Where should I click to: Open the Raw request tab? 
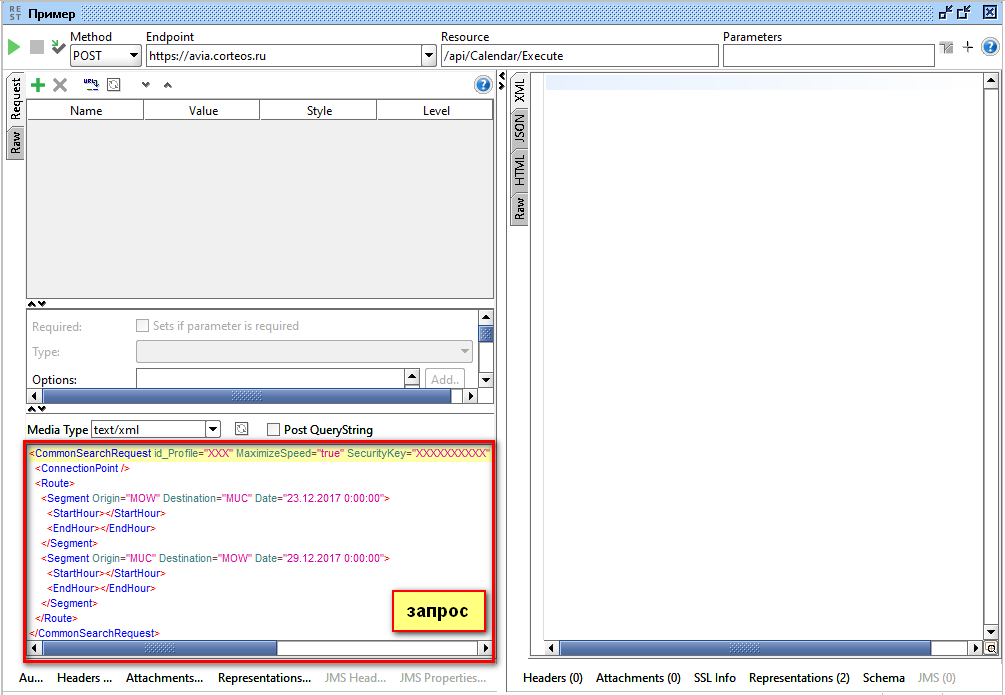pyautogui.click(x=15, y=142)
